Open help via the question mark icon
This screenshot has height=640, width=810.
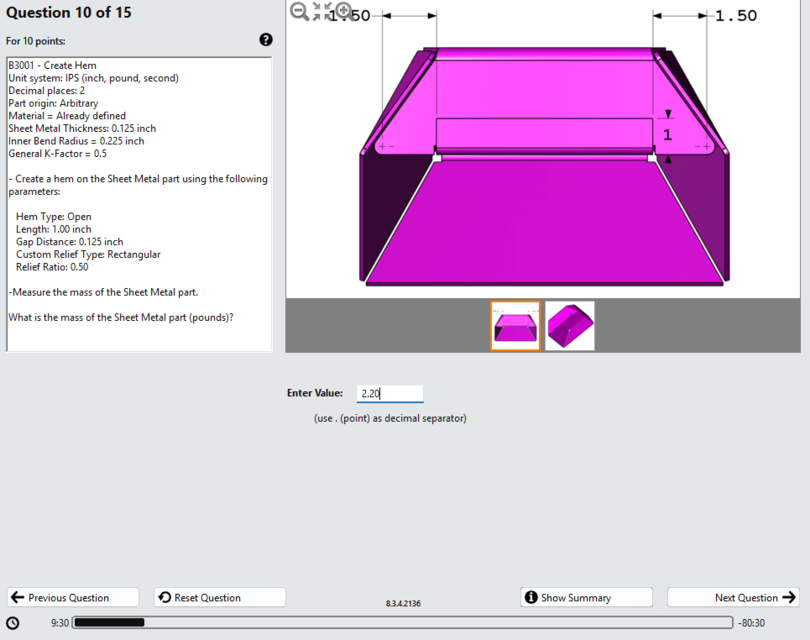265,39
